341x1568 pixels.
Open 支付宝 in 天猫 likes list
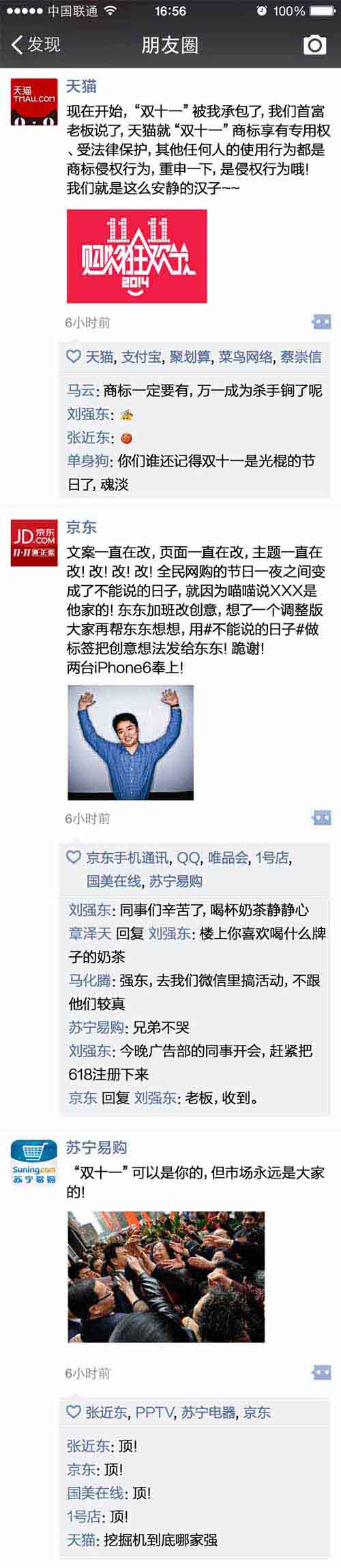point(142,356)
